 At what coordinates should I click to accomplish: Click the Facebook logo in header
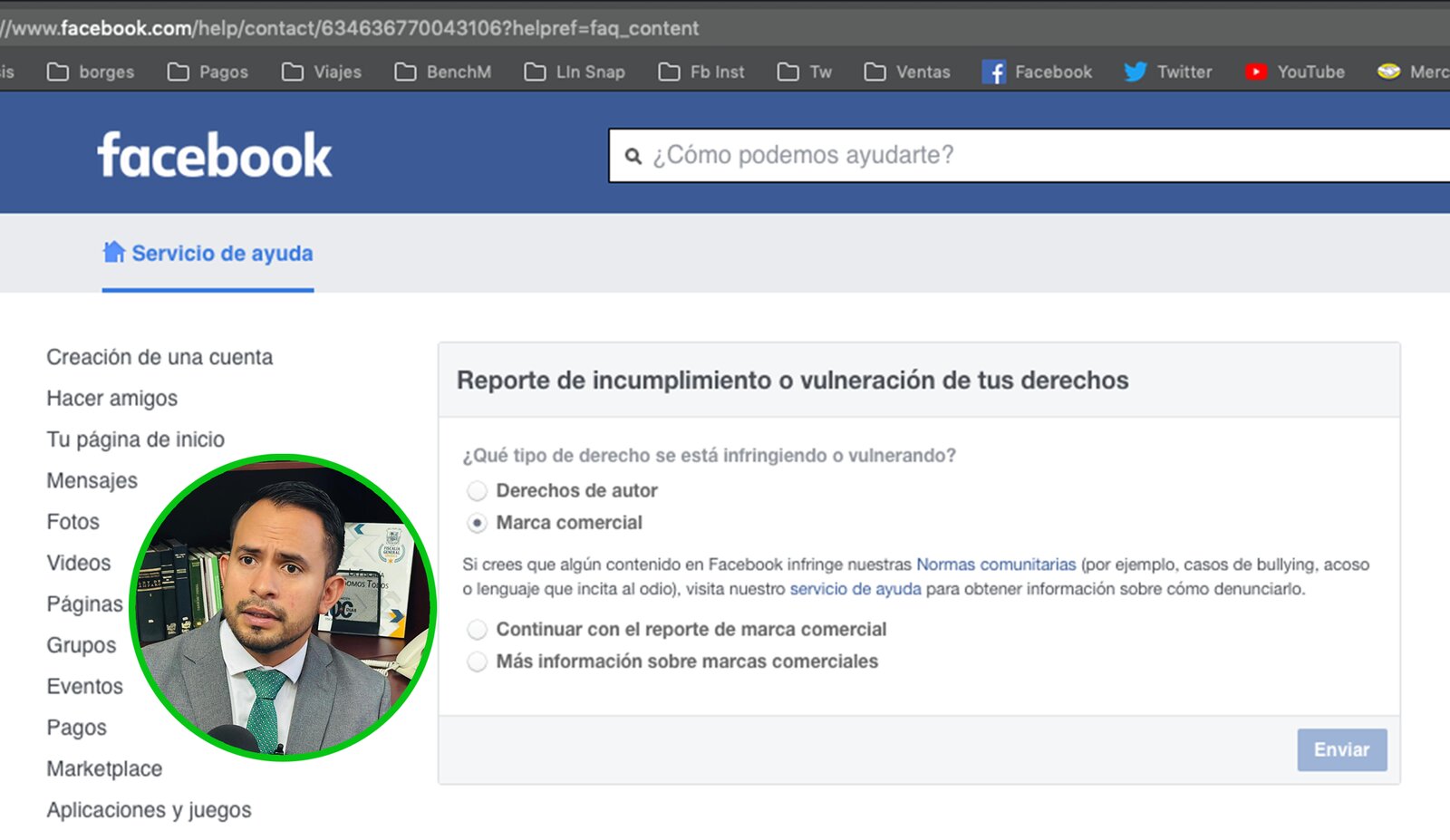214,155
